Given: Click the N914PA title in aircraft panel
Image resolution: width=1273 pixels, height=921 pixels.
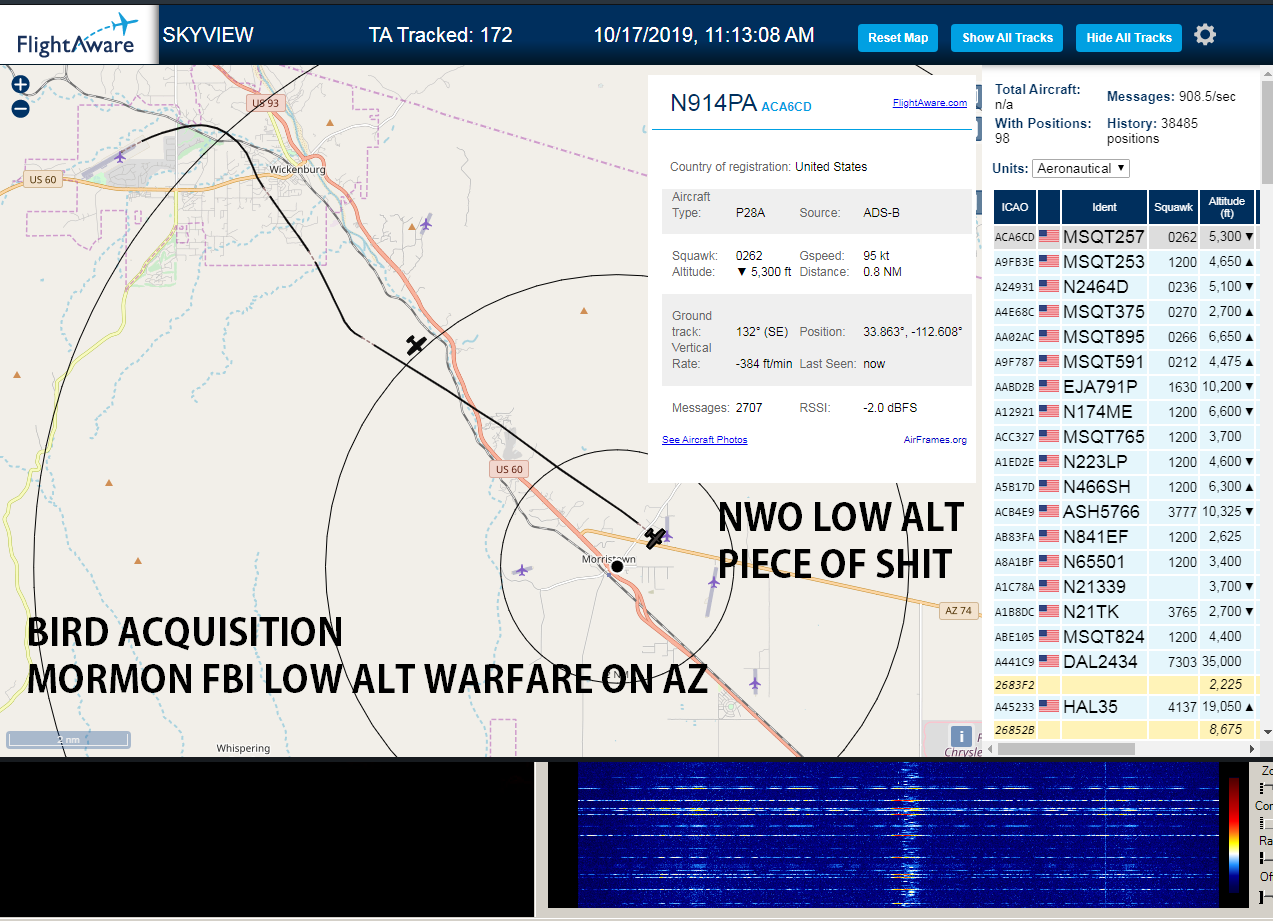Looking at the screenshot, I should click(x=713, y=103).
